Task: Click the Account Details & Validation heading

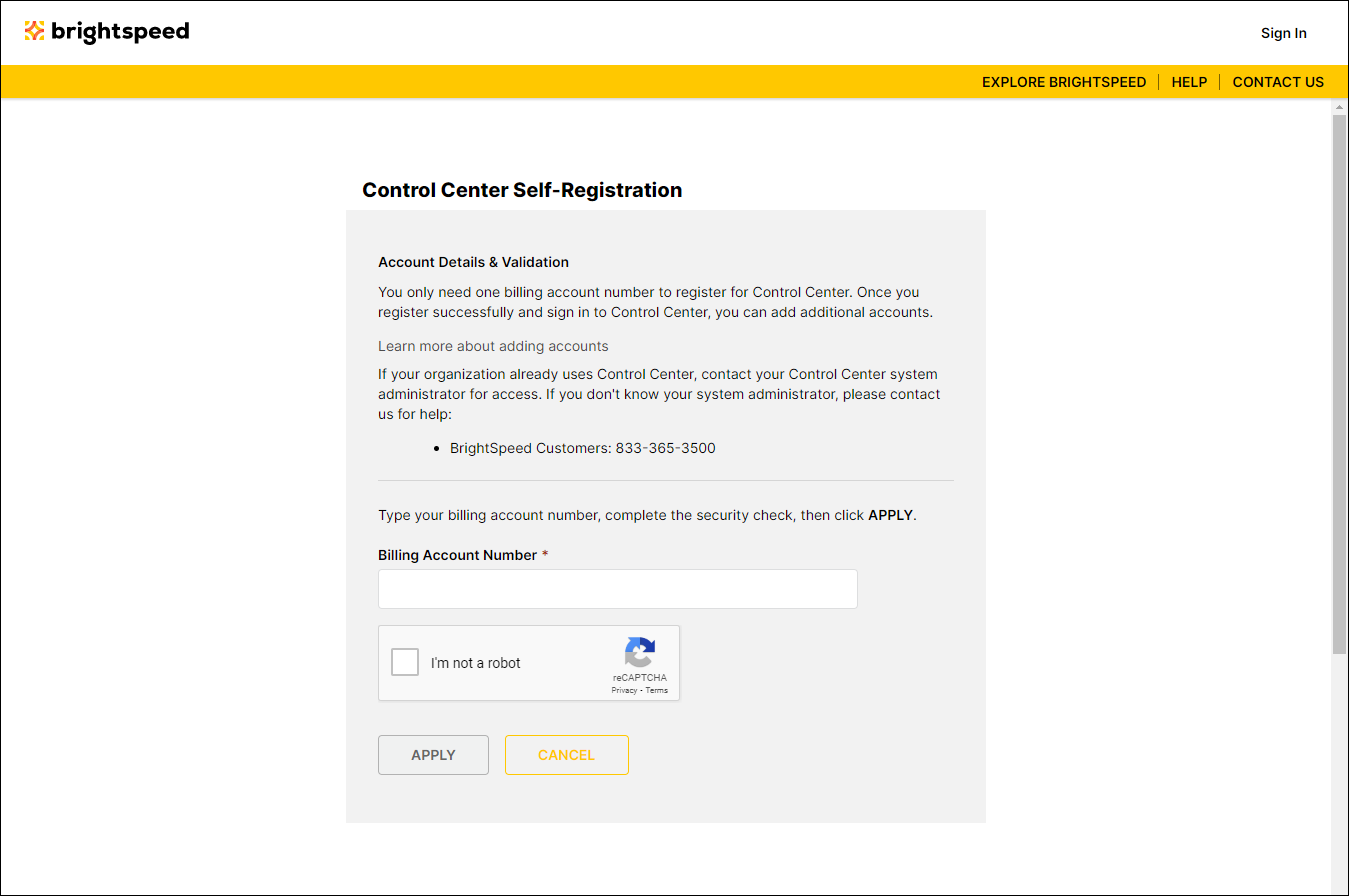Action: [x=473, y=262]
